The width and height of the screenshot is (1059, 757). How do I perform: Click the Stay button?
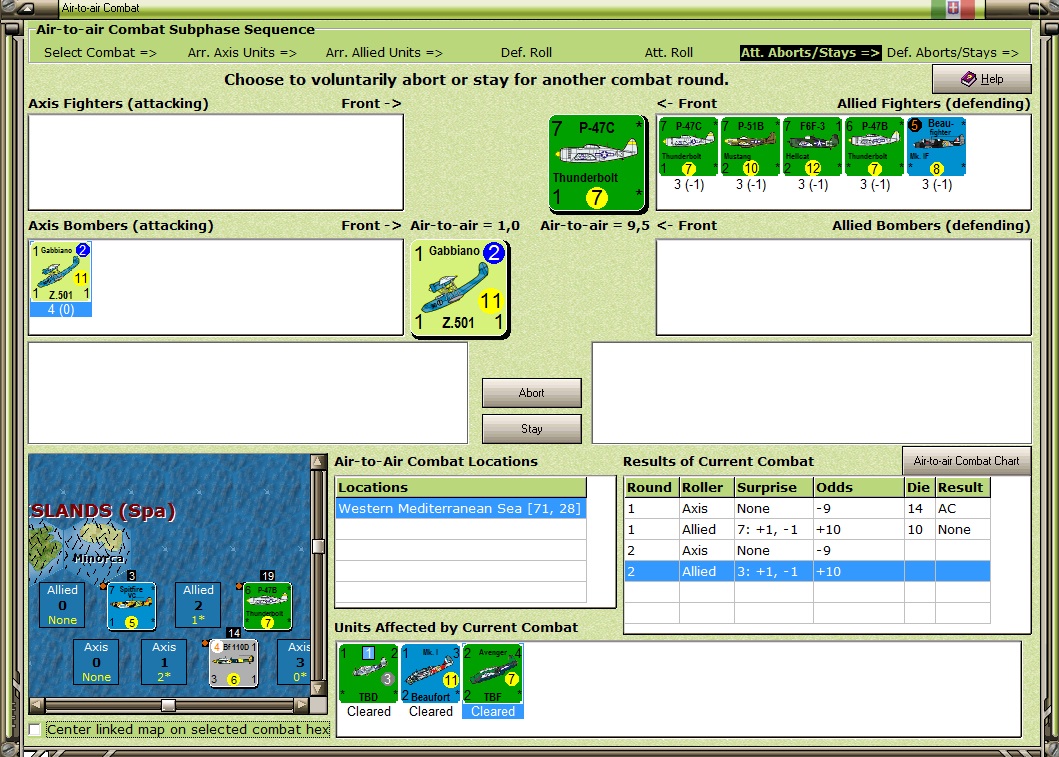pyautogui.click(x=532, y=429)
